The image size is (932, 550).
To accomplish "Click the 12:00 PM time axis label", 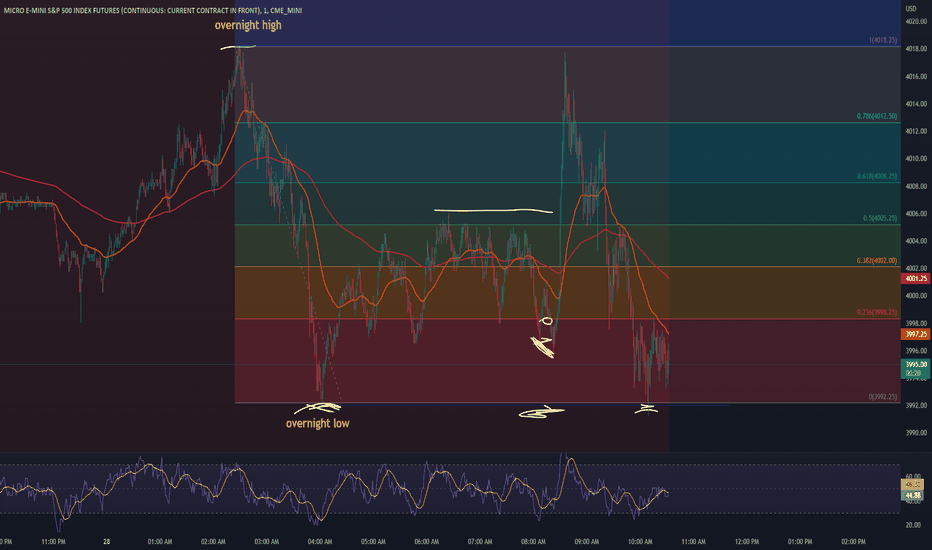I will click(747, 542).
